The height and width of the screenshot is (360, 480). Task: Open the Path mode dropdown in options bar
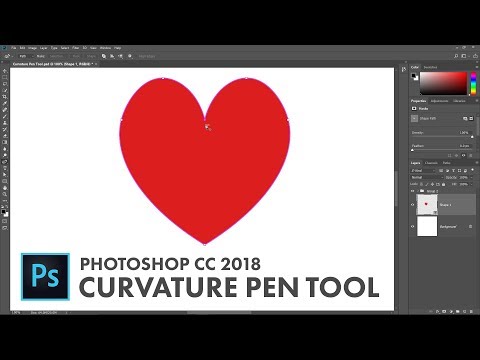pos(26,56)
